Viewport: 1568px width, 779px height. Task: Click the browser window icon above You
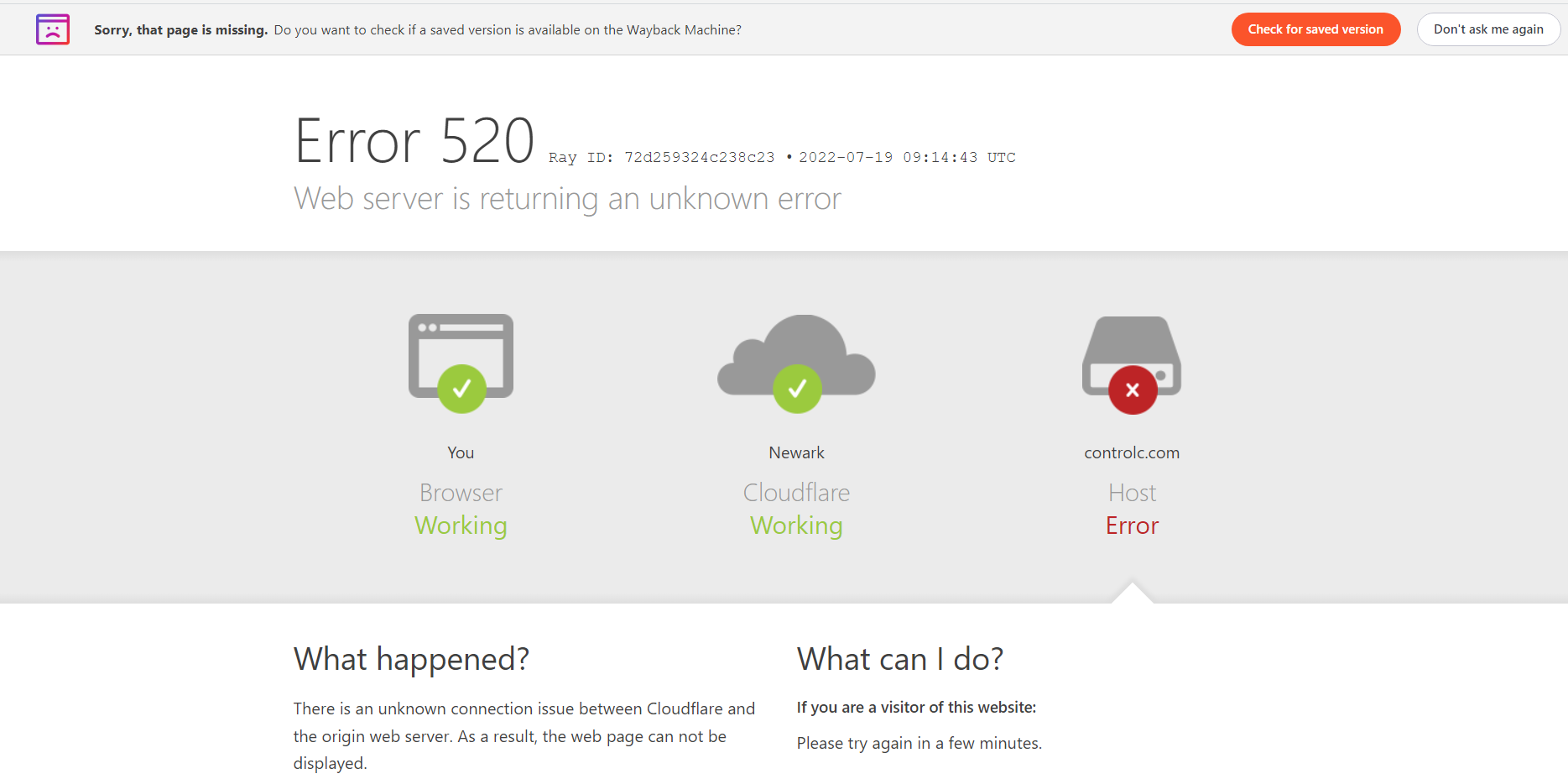pos(461,356)
